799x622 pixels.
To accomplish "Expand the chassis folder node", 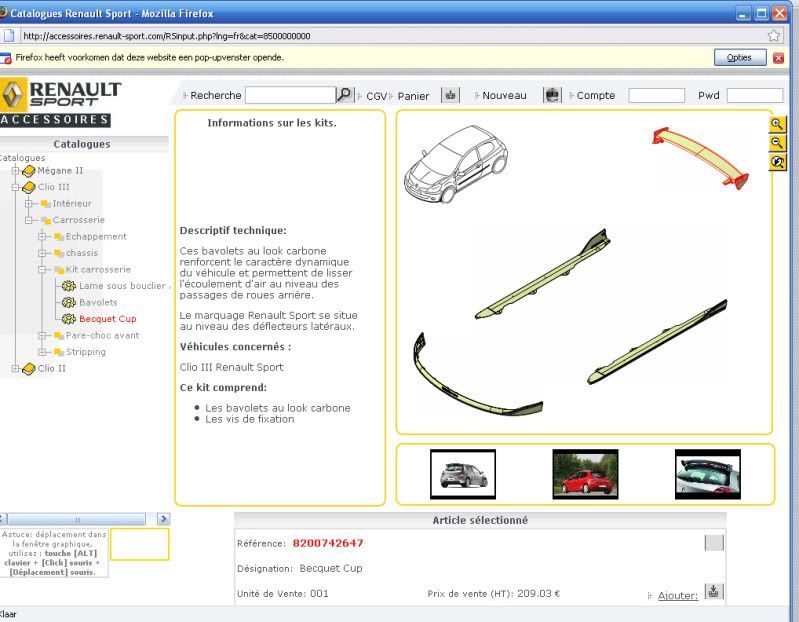I will pyautogui.click(x=42, y=253).
